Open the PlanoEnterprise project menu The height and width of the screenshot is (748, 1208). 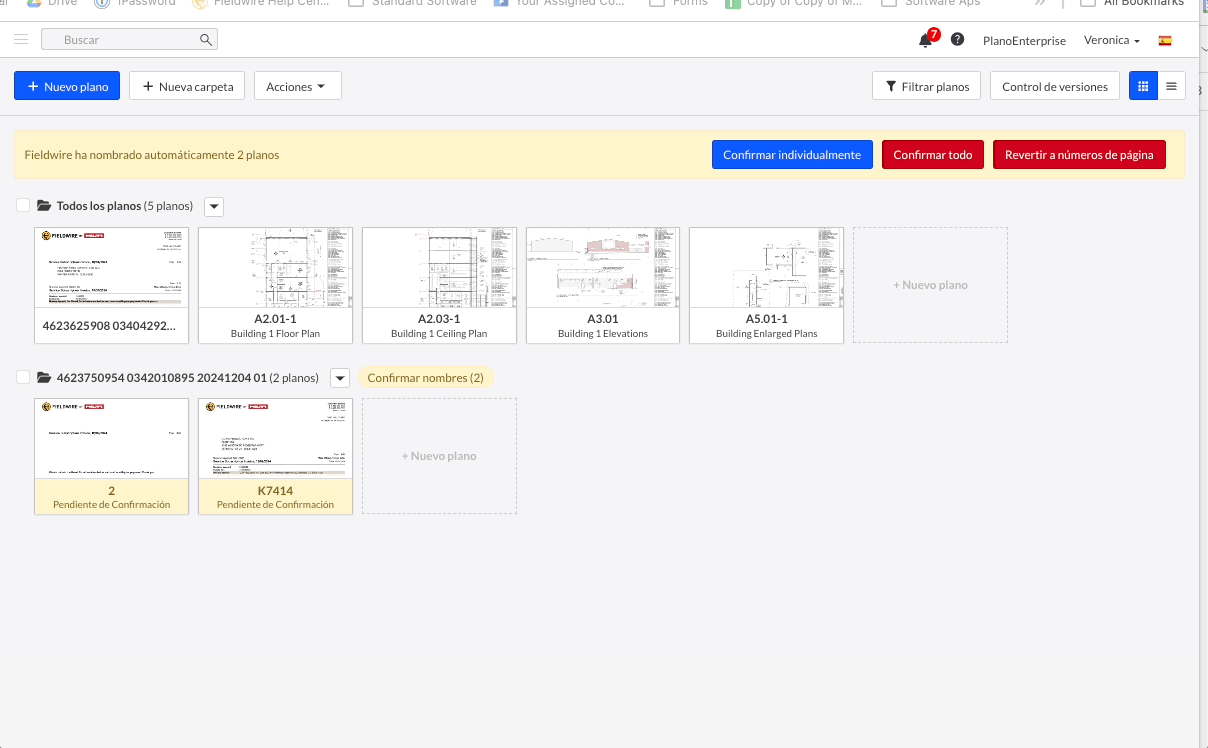(x=1024, y=41)
